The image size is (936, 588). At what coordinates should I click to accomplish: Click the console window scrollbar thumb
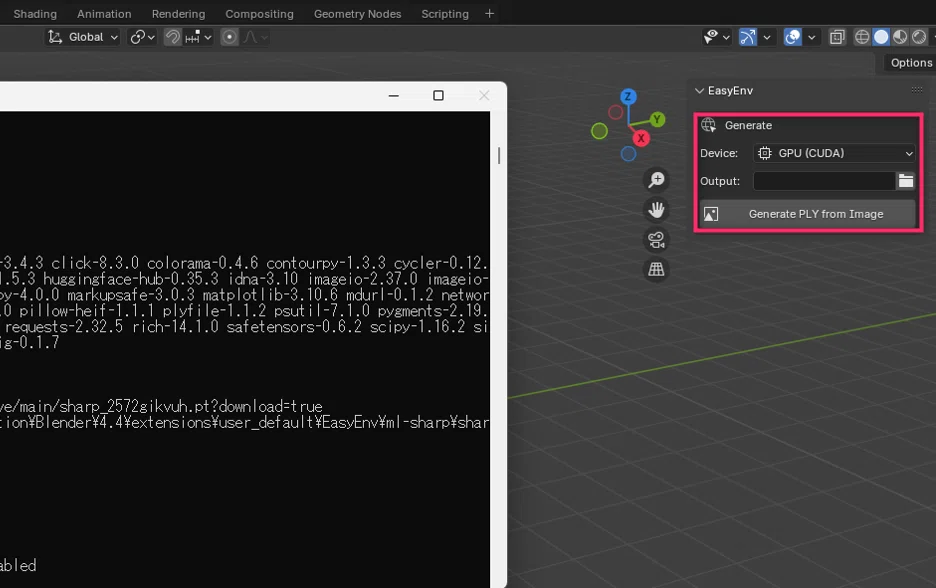click(498, 155)
